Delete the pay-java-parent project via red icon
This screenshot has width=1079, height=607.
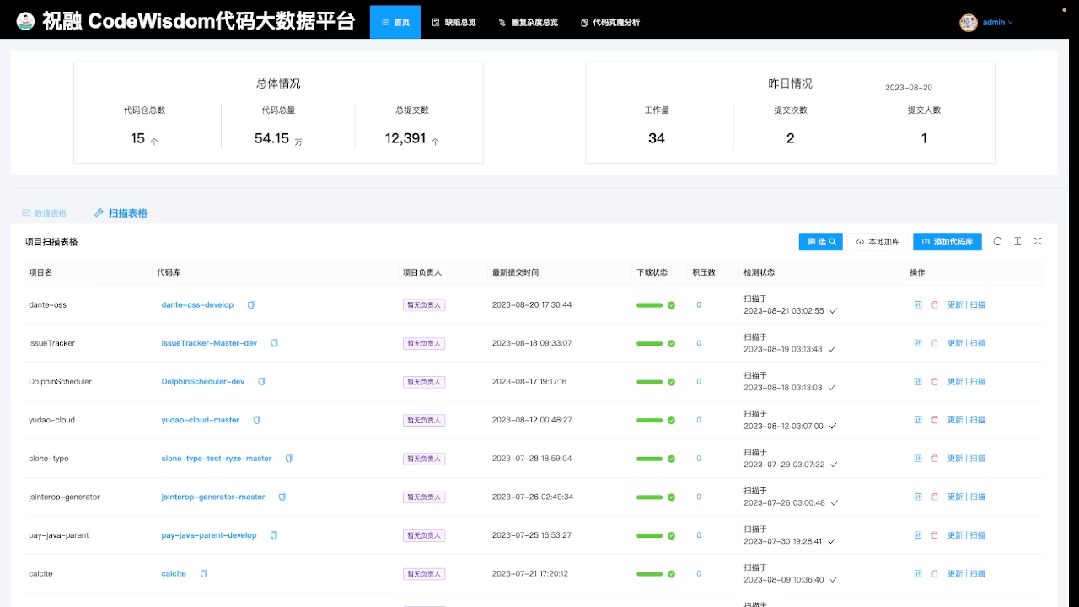pos(934,535)
